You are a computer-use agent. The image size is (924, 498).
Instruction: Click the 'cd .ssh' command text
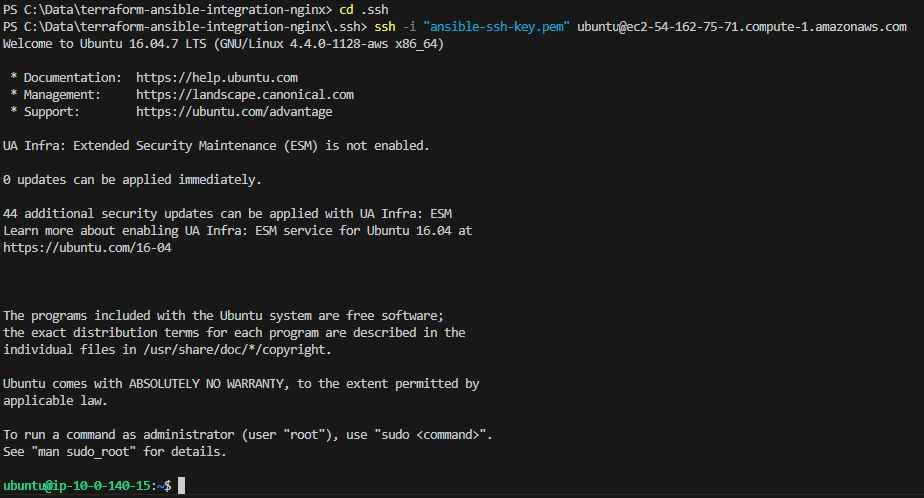click(364, 10)
